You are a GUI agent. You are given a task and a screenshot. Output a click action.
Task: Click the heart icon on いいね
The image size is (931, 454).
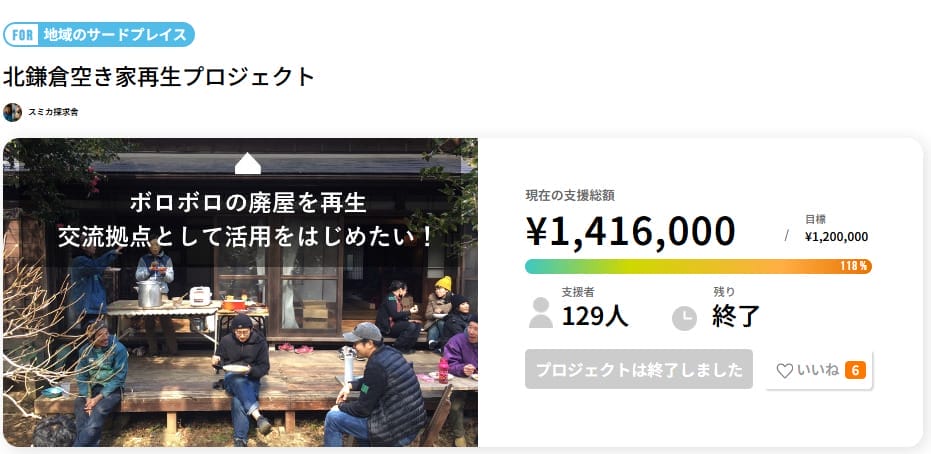click(x=785, y=370)
